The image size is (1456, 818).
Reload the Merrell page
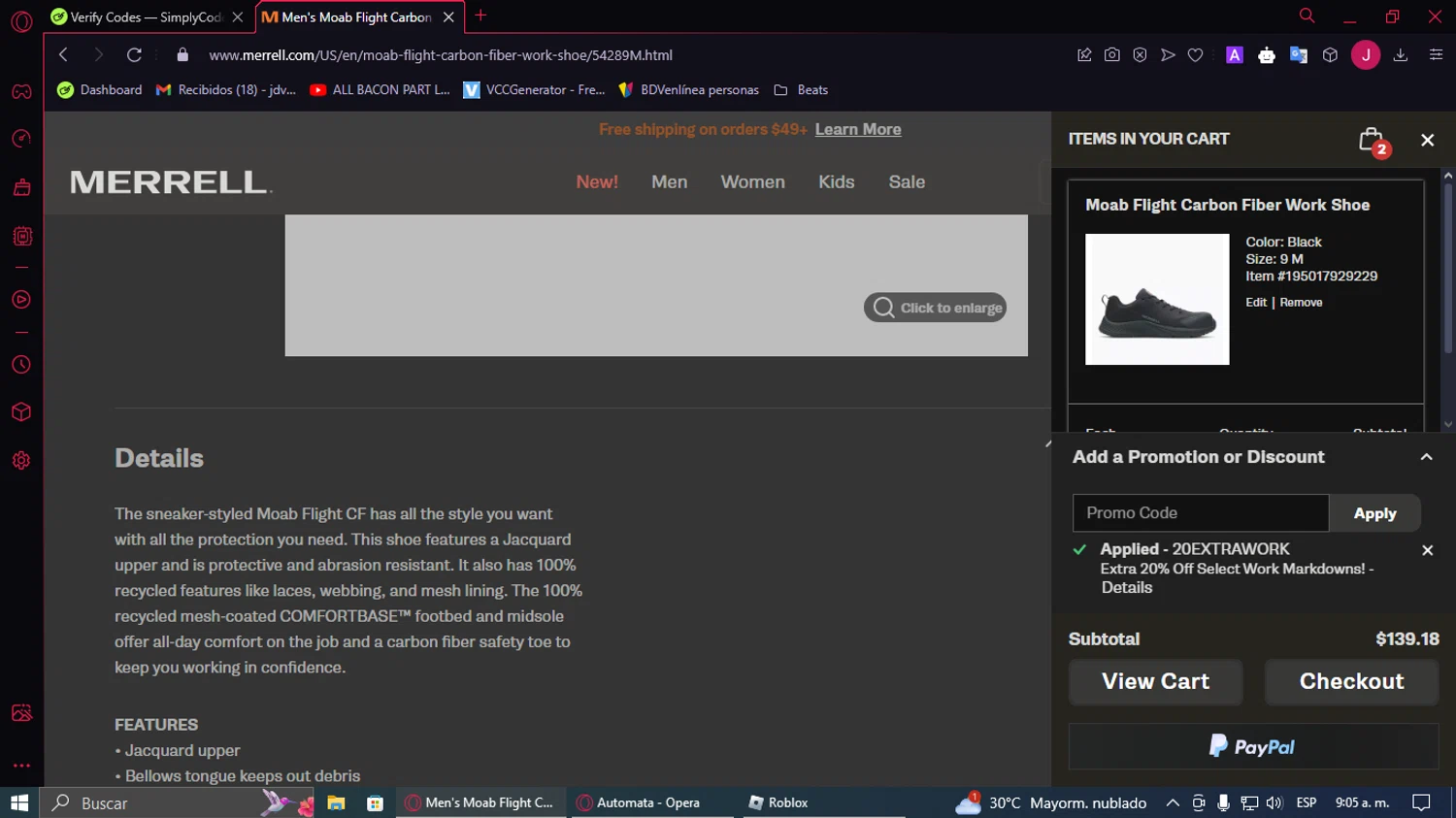click(x=134, y=55)
